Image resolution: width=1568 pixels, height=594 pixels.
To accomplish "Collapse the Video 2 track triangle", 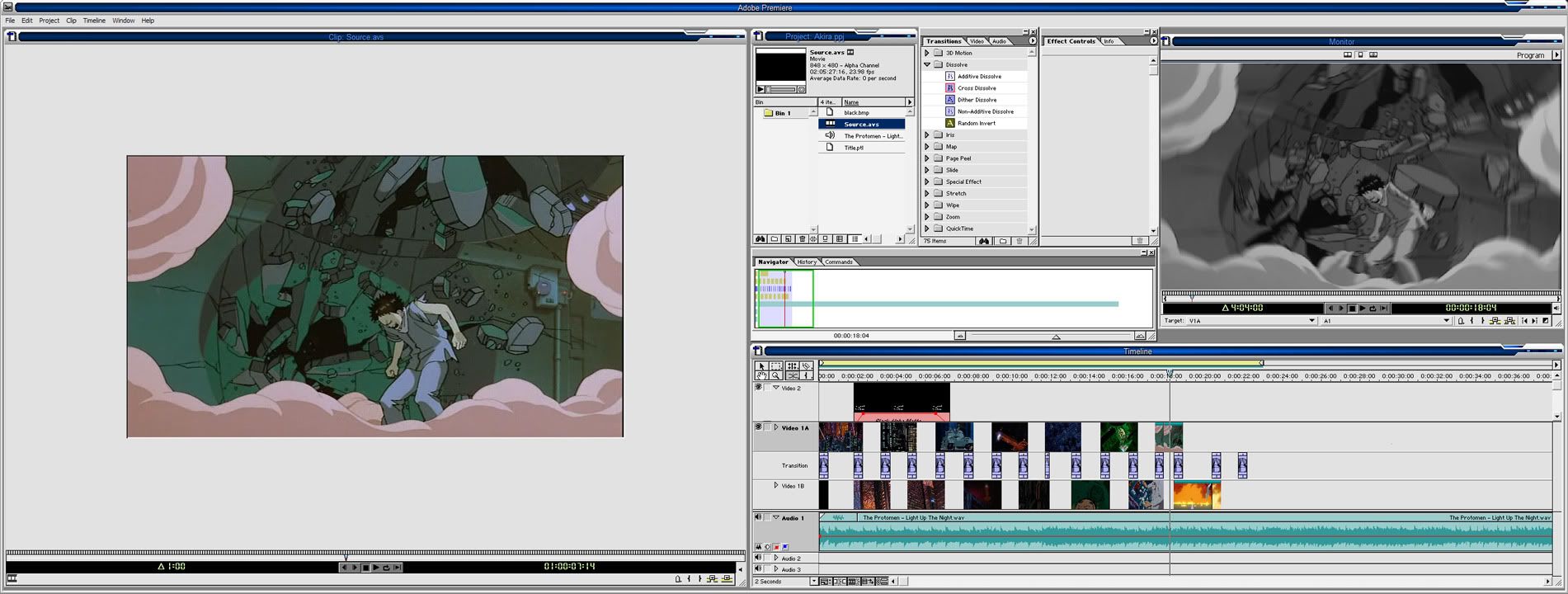I will (x=776, y=387).
